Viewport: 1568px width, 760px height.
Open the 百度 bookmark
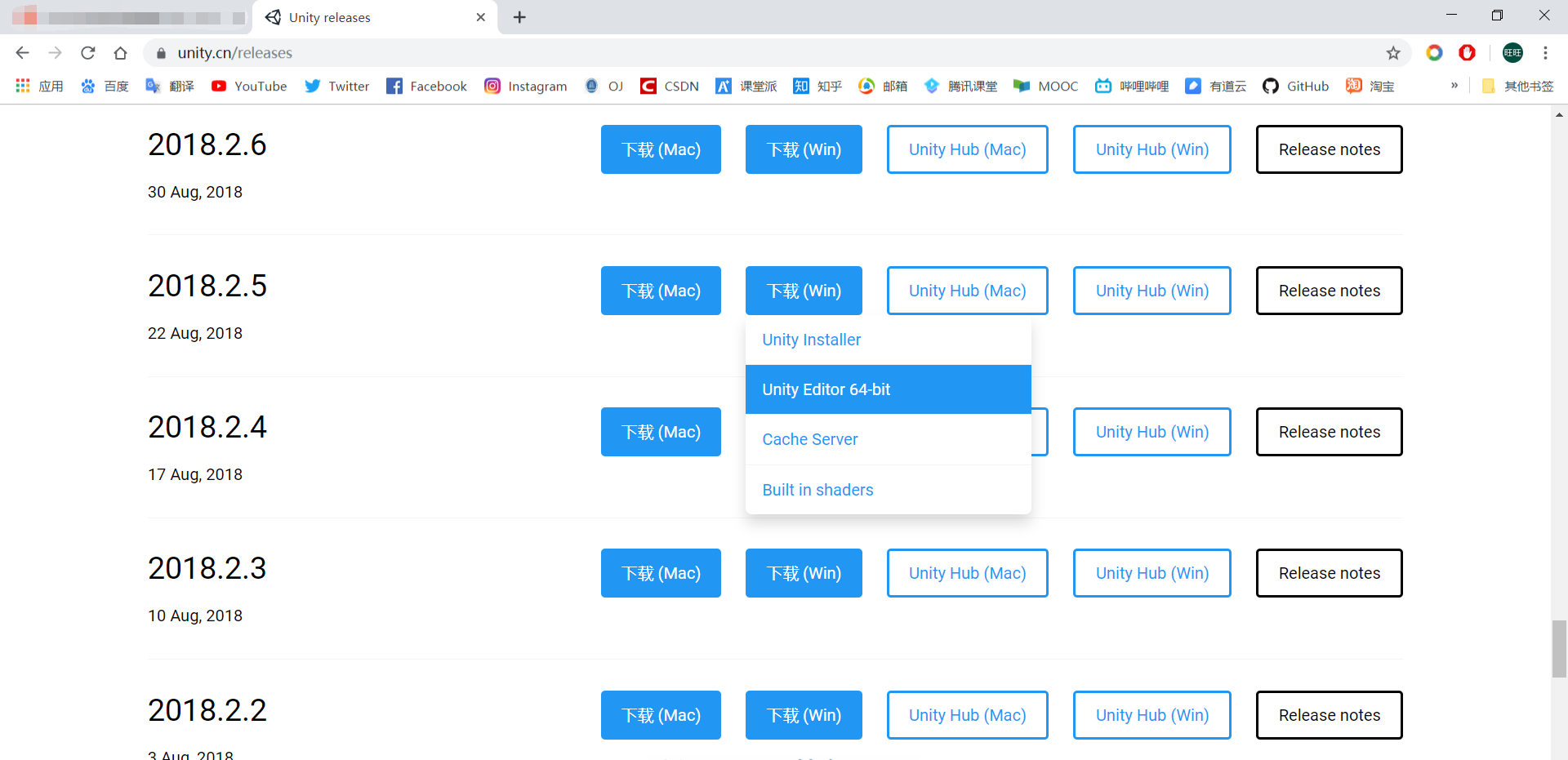point(105,86)
